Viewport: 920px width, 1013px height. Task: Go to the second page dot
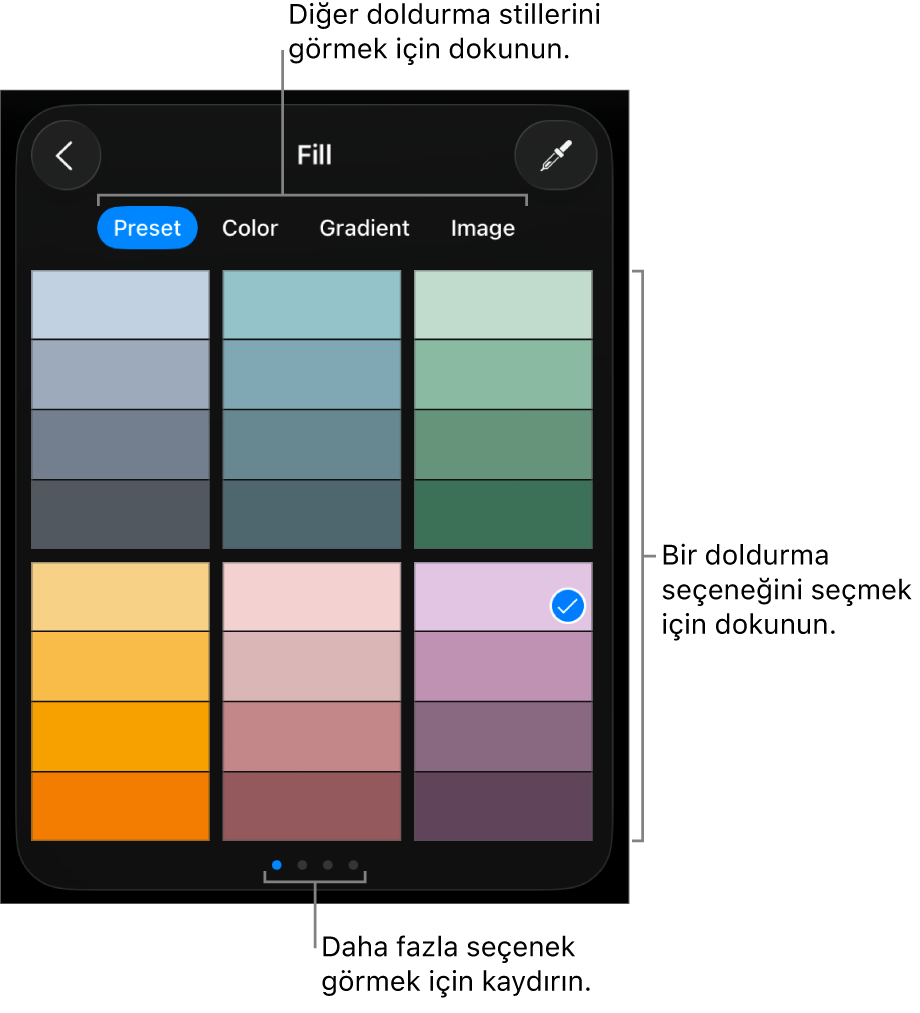[x=302, y=865]
